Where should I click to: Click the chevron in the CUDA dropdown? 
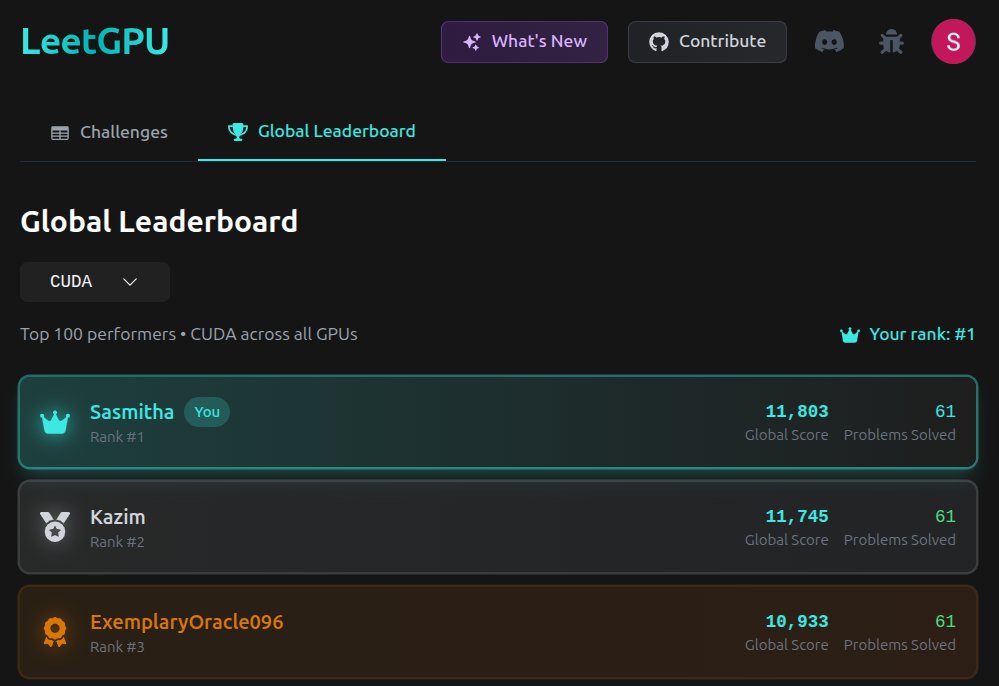point(130,282)
